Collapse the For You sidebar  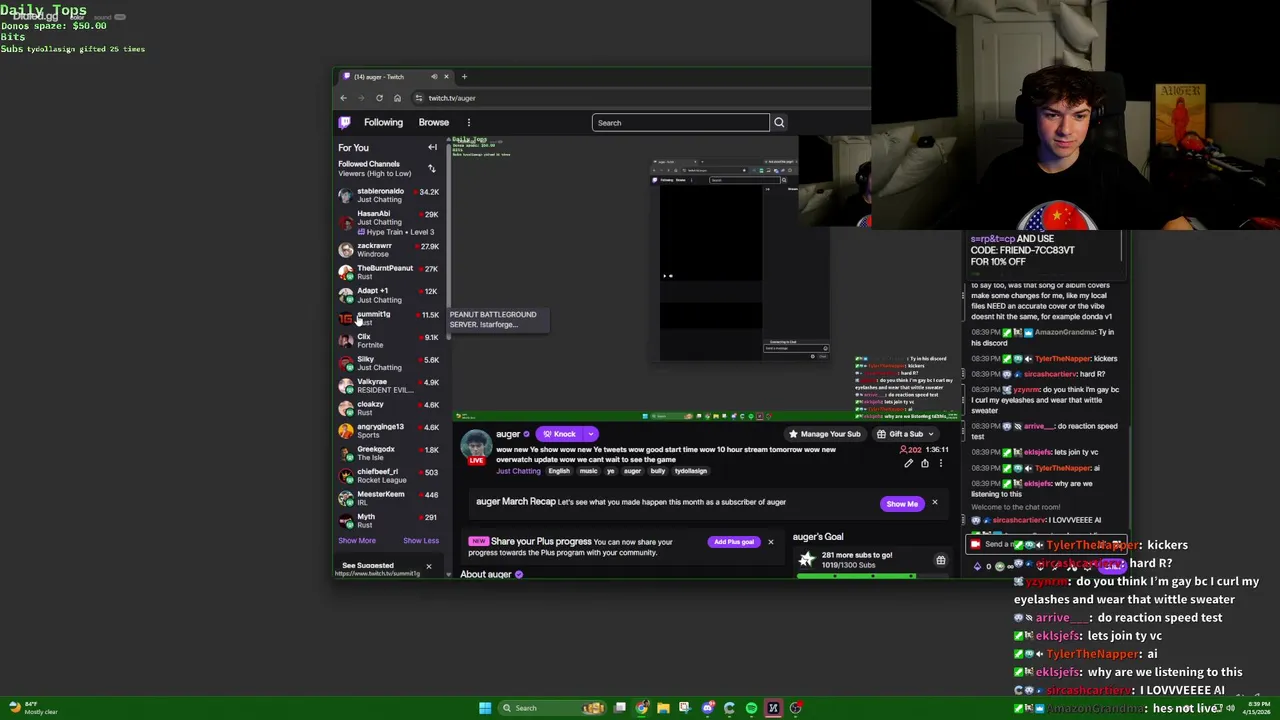pos(432,148)
